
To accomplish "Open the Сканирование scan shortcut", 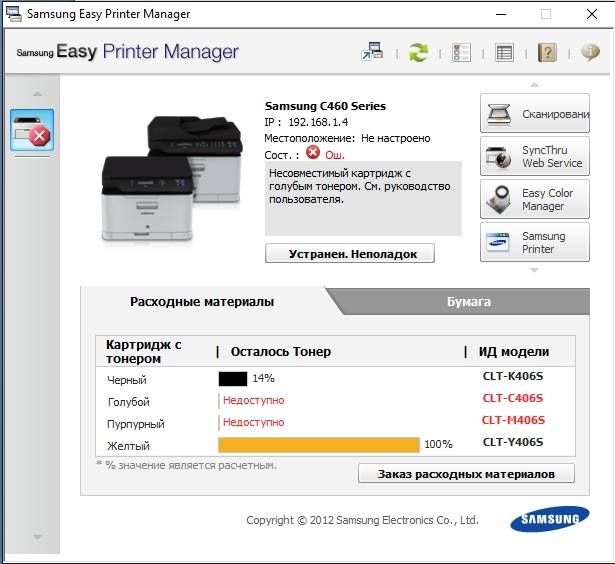I will coord(535,115).
